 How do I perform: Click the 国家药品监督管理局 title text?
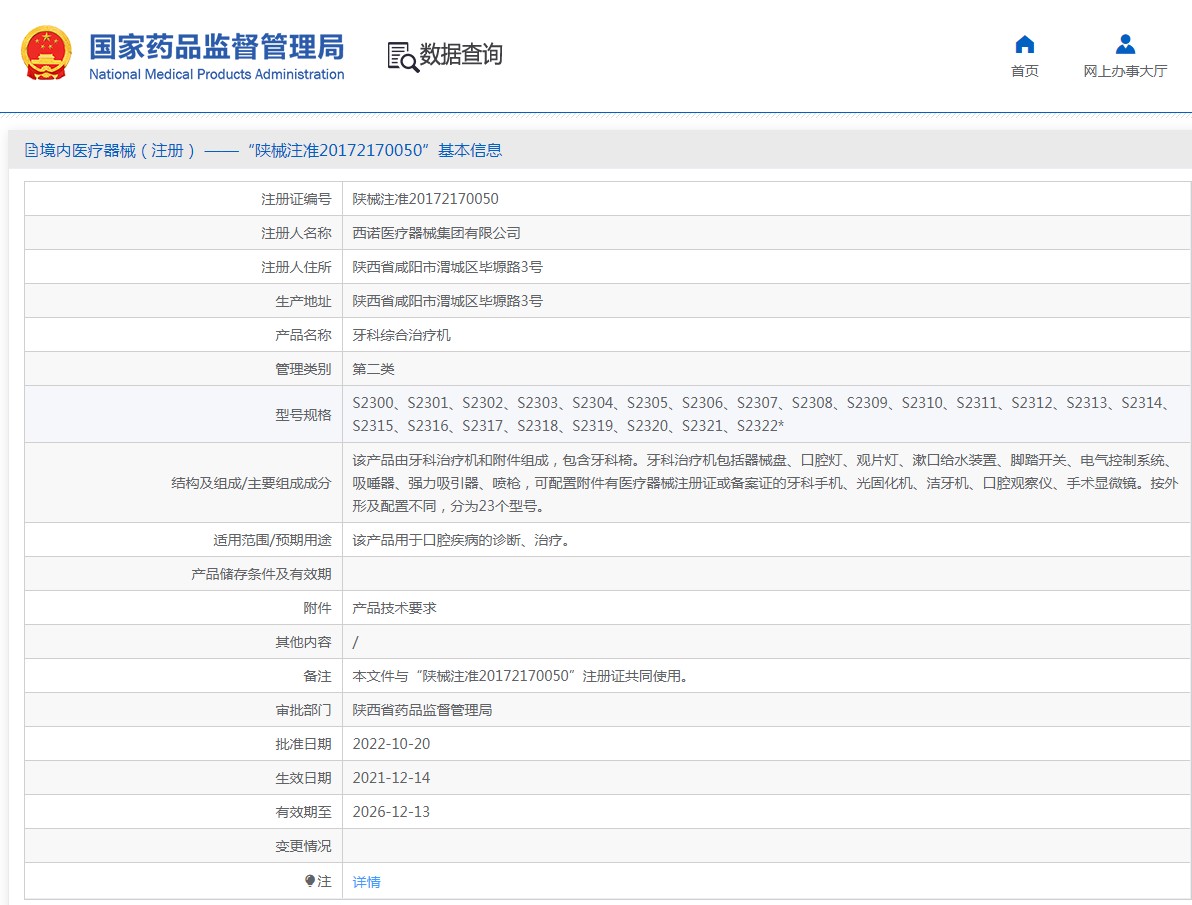(217, 47)
